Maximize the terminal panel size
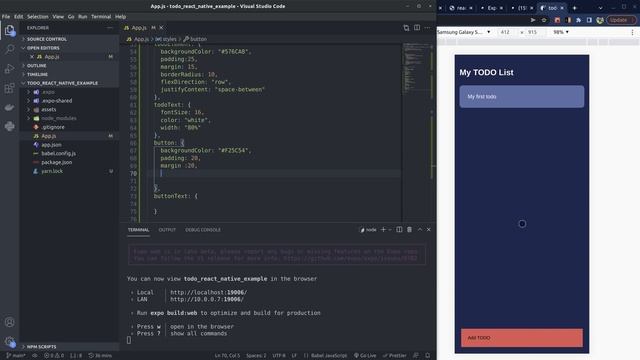 pos(420,230)
